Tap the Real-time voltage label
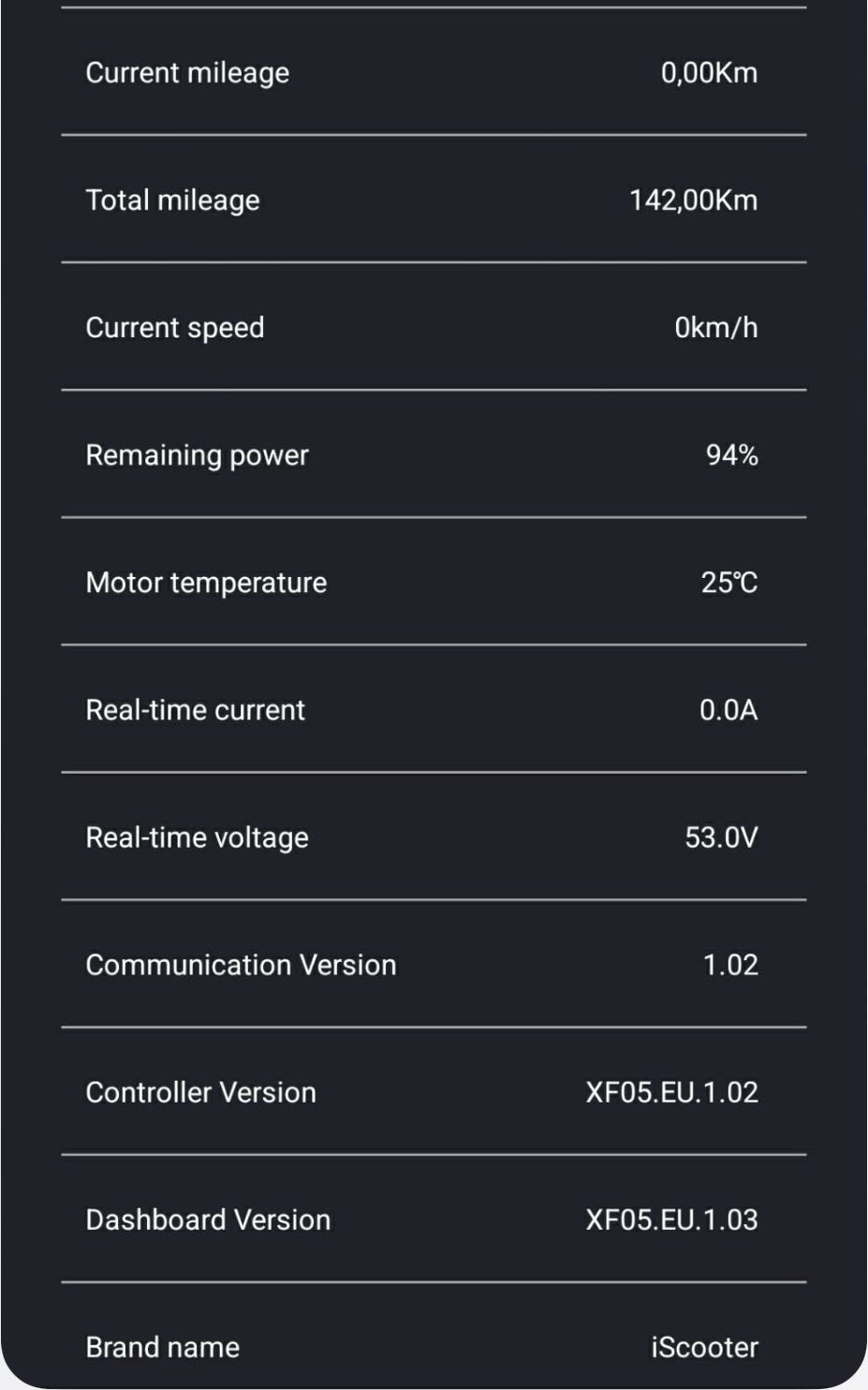 tap(197, 837)
